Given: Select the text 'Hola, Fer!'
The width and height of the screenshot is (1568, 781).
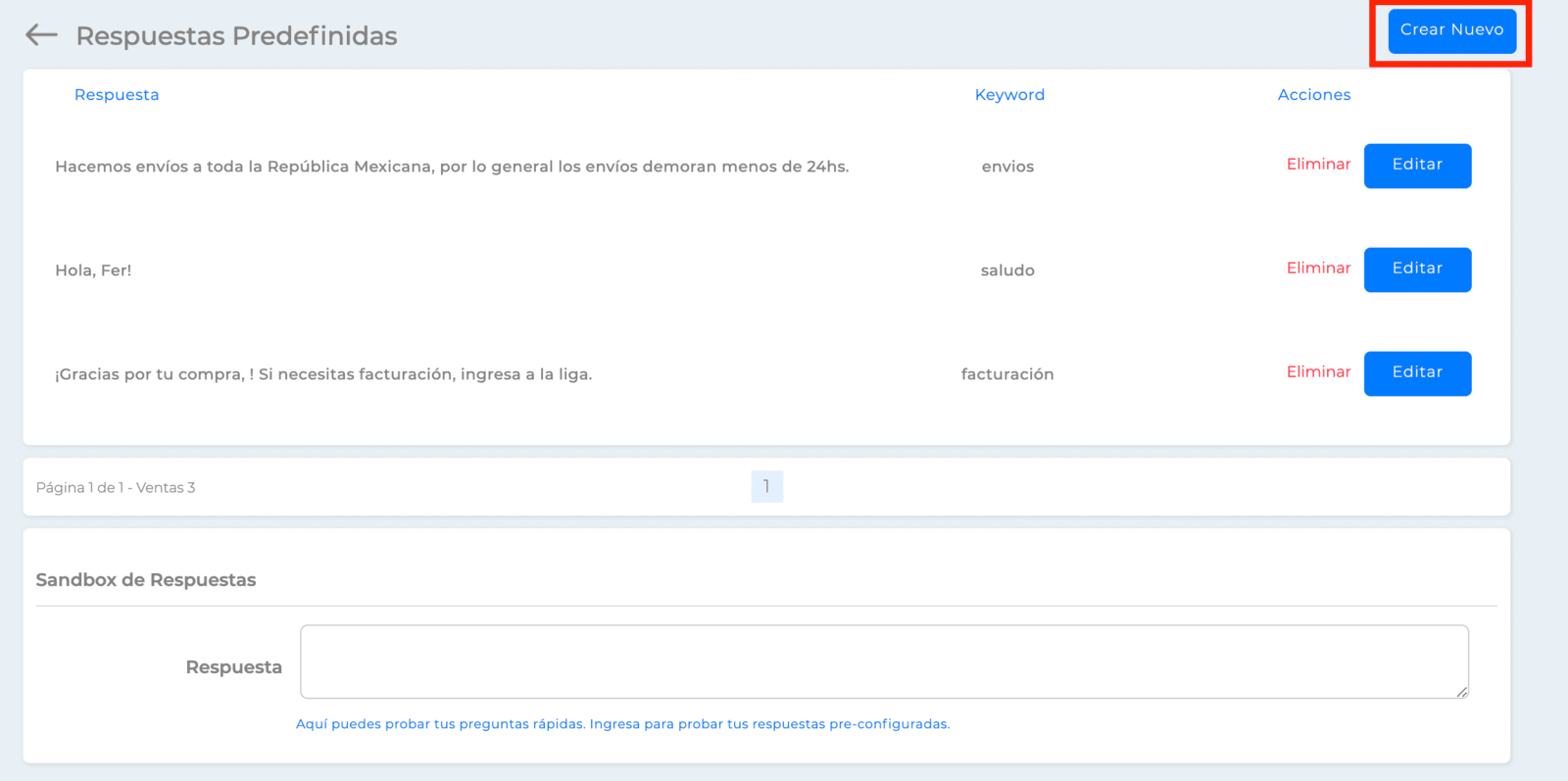Looking at the screenshot, I should coord(93,270).
